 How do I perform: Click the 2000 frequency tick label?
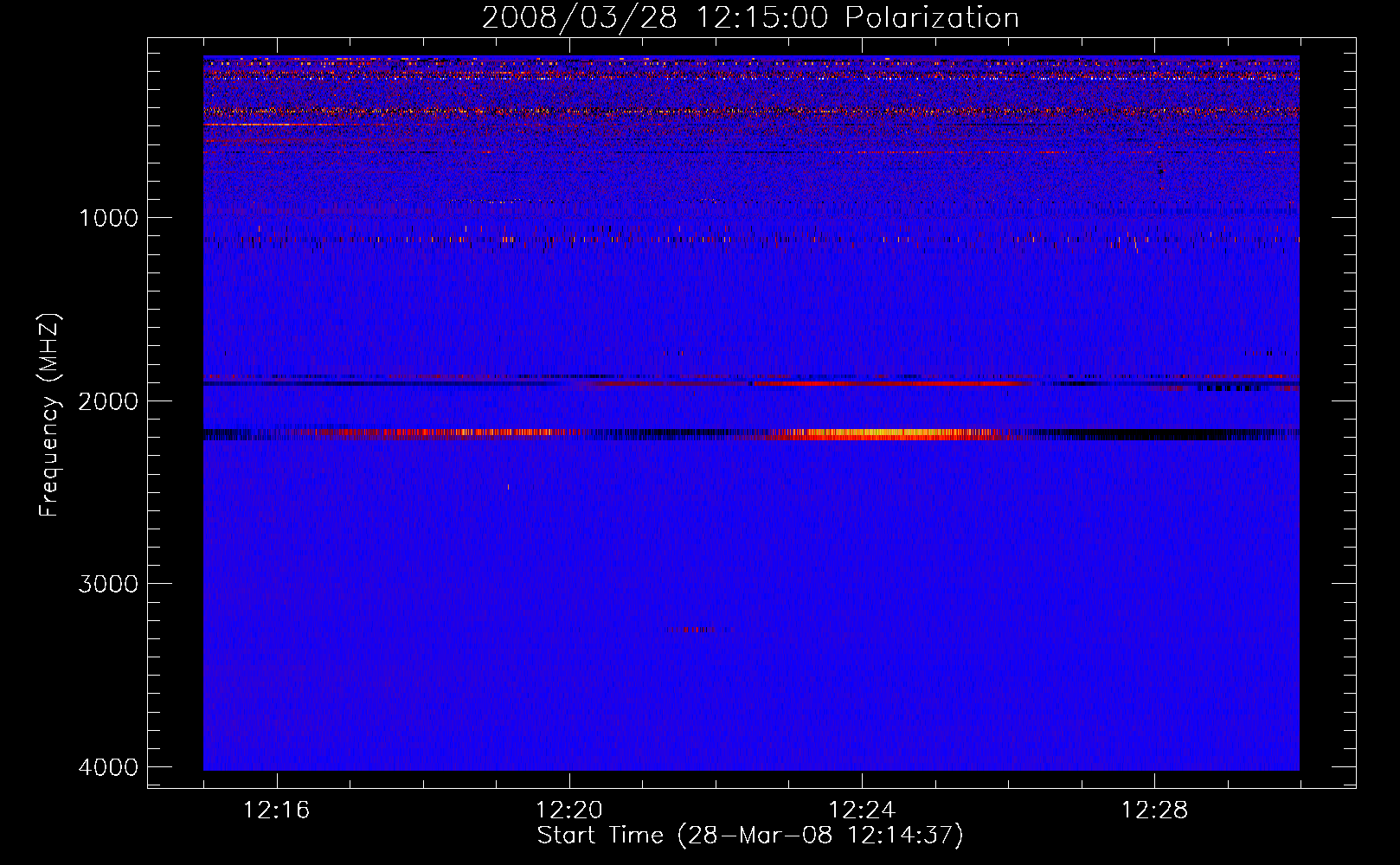tap(108, 400)
